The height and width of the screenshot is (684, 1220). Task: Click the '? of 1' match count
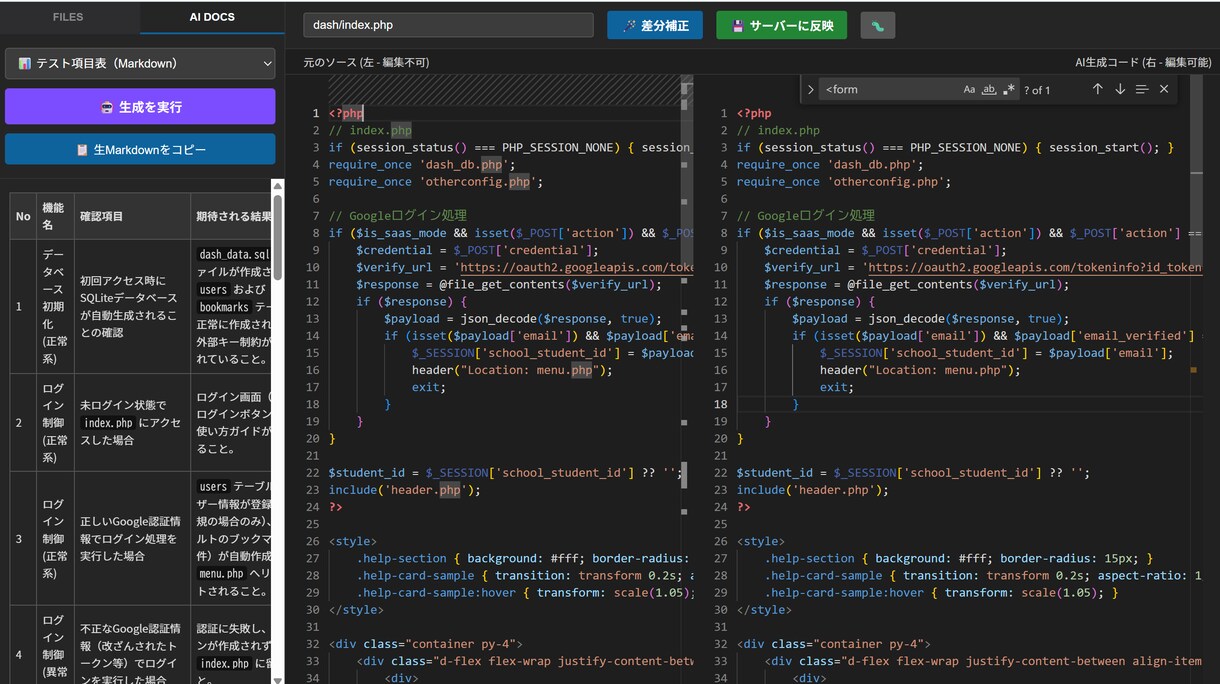click(1037, 90)
